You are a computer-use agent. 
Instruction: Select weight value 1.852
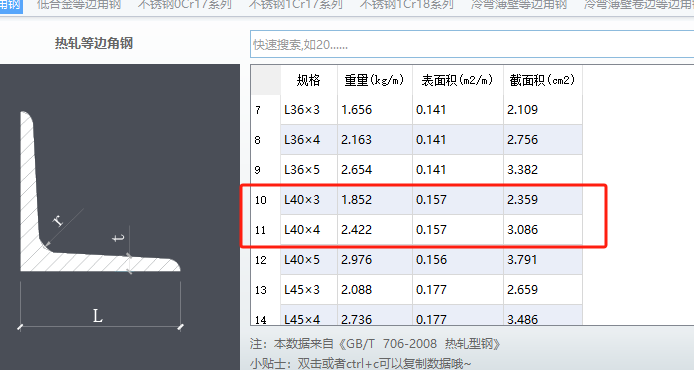click(x=375, y=200)
